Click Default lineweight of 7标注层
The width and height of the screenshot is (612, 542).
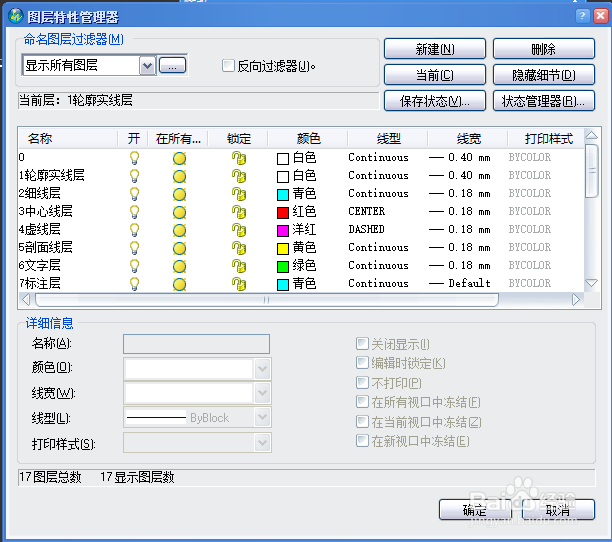click(469, 283)
